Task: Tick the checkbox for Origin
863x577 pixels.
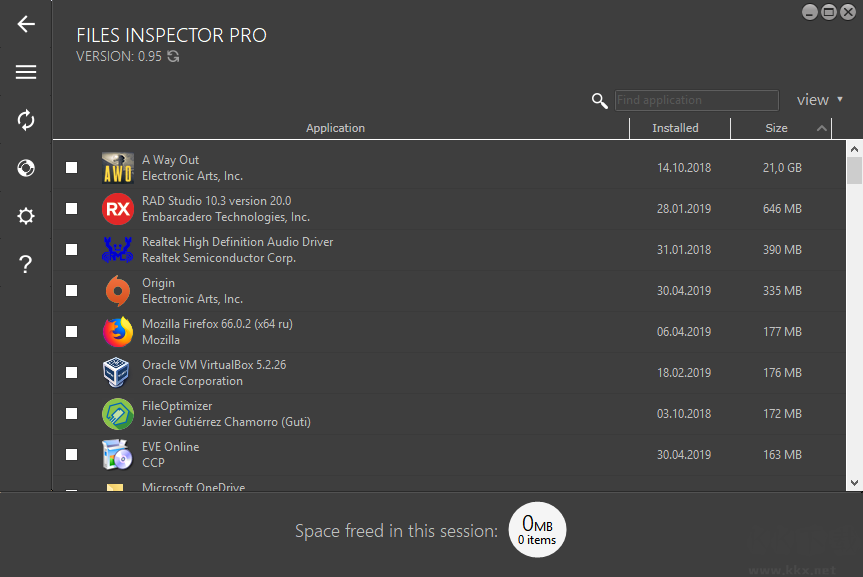Action: 71,290
